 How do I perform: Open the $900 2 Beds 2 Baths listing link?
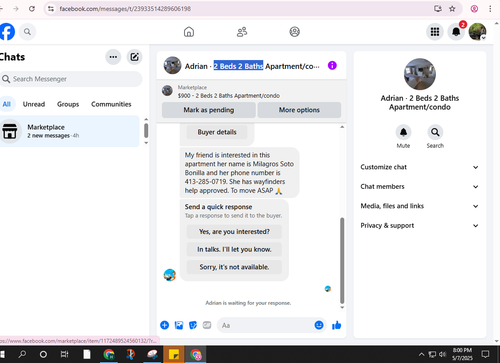tap(229, 96)
